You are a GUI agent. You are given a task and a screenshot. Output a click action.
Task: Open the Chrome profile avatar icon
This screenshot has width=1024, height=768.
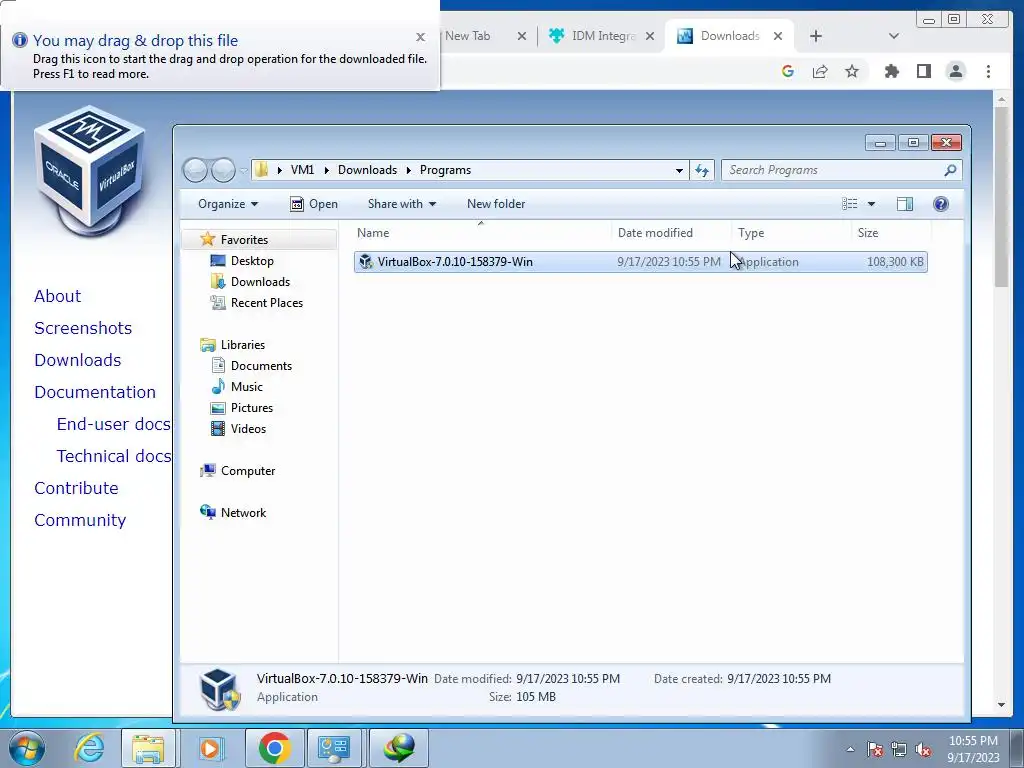[x=955, y=71]
